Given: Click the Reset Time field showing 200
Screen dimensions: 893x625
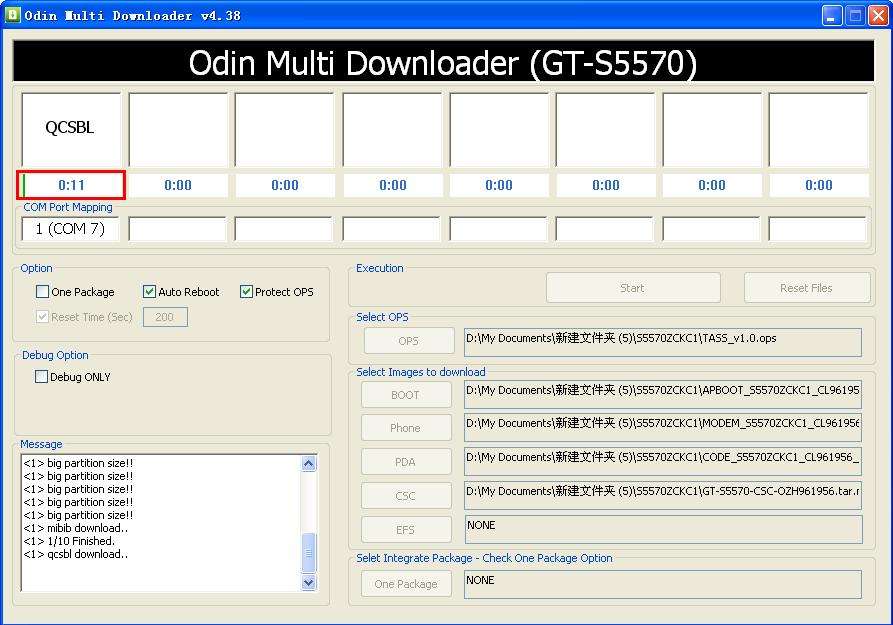Looking at the screenshot, I should click(x=163, y=316).
